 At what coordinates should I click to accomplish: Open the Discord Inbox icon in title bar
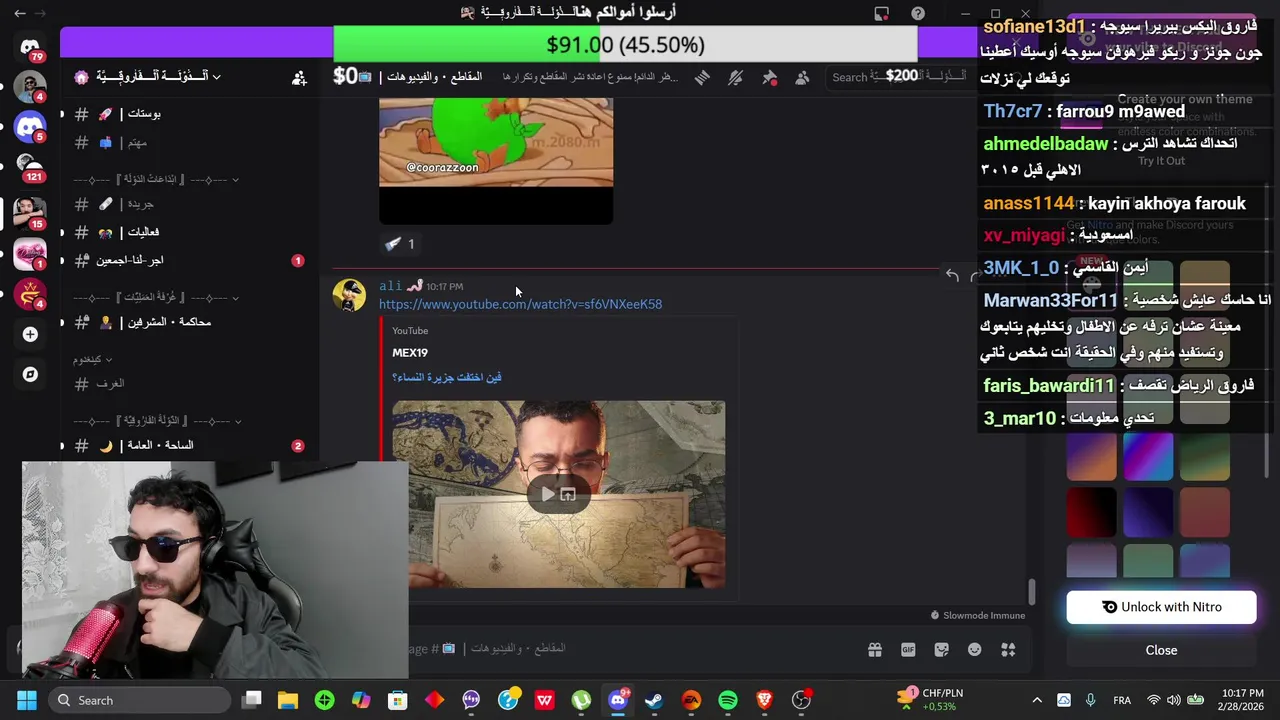(881, 13)
